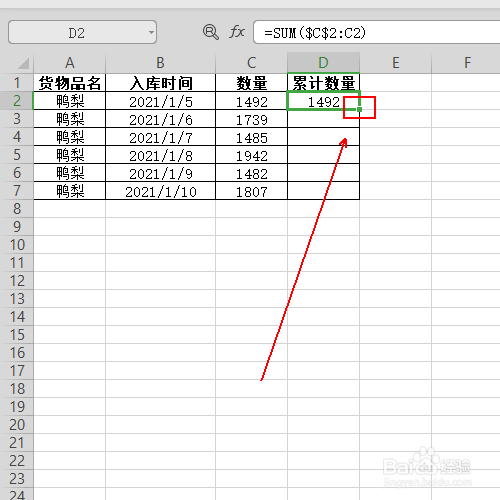The width and height of the screenshot is (500, 500).
Task: Click the select-all corner triangle
Action: point(23,63)
